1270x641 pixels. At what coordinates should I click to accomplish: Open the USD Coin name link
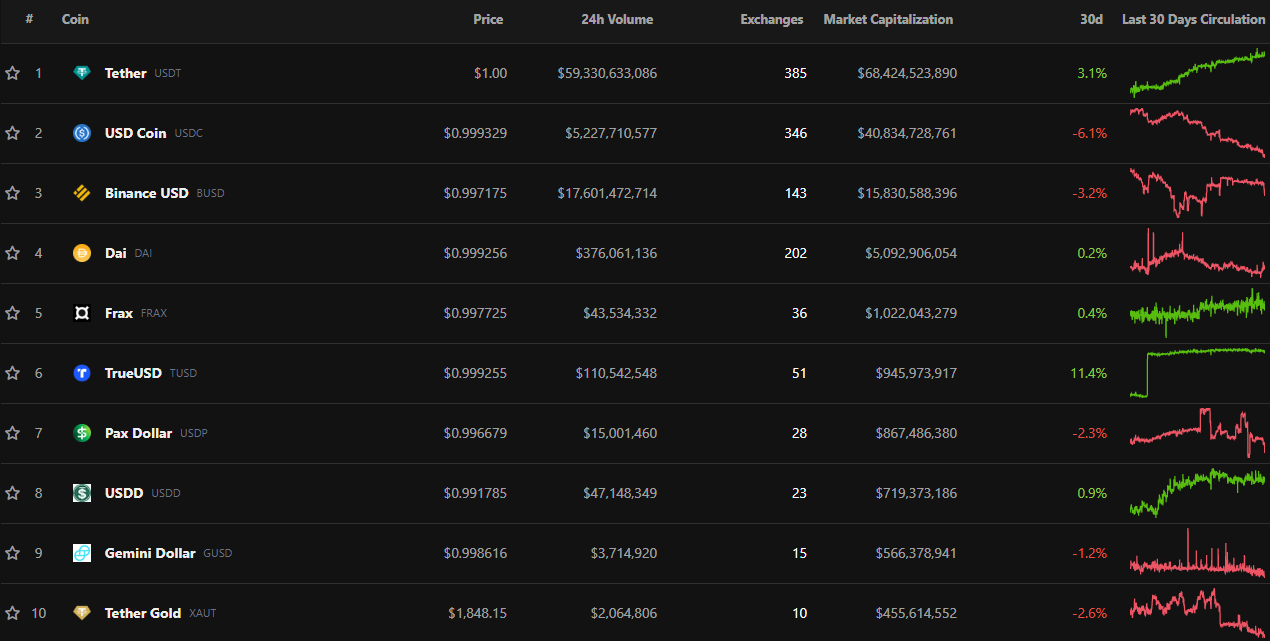click(x=135, y=133)
